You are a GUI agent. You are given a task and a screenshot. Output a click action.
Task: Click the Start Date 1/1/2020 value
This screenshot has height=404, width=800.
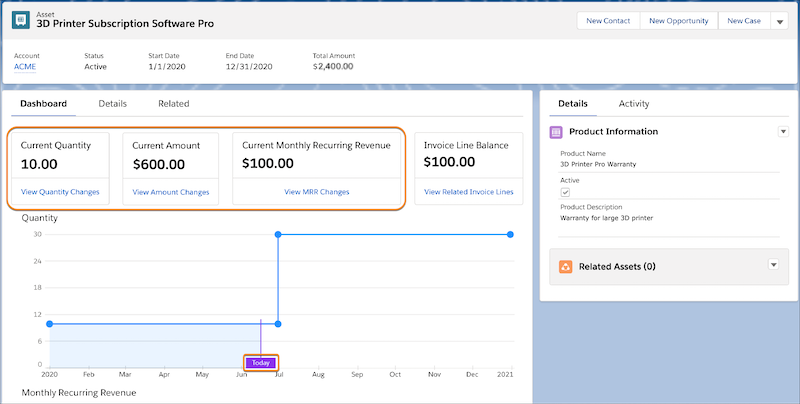pyautogui.click(x=167, y=66)
